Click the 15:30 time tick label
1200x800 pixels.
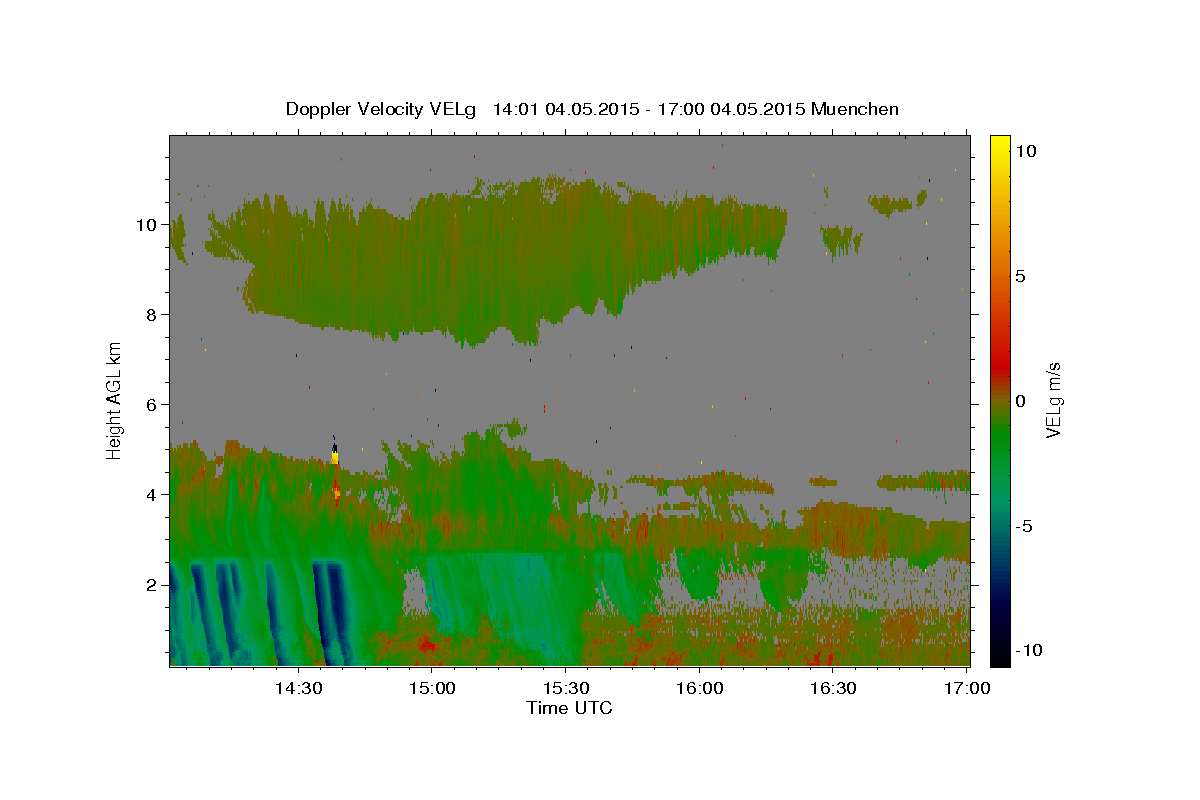(566, 688)
